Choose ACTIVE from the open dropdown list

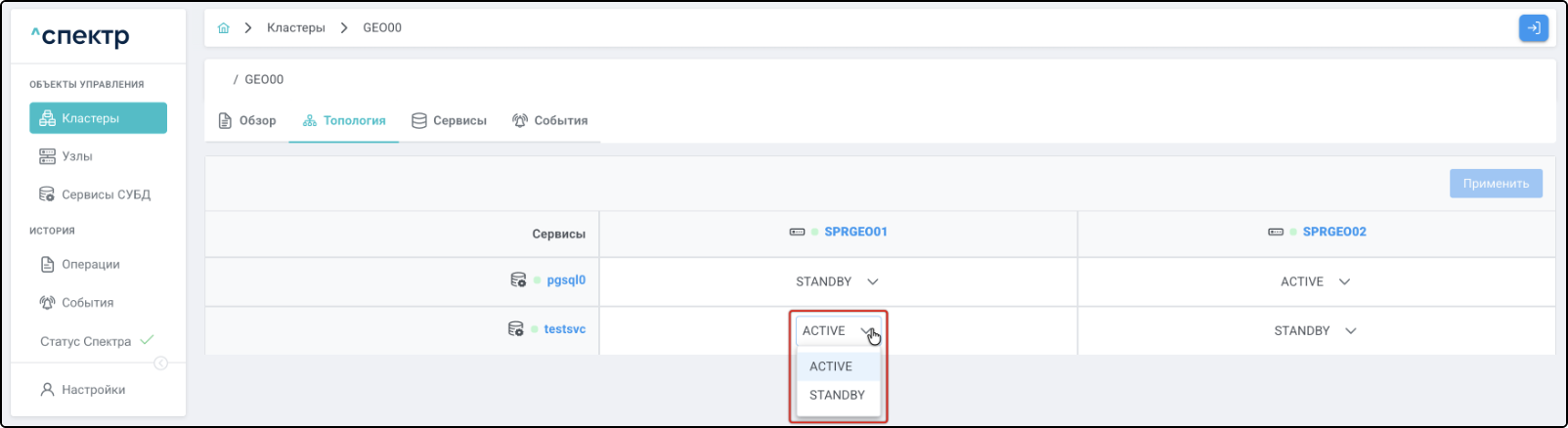coord(831,366)
